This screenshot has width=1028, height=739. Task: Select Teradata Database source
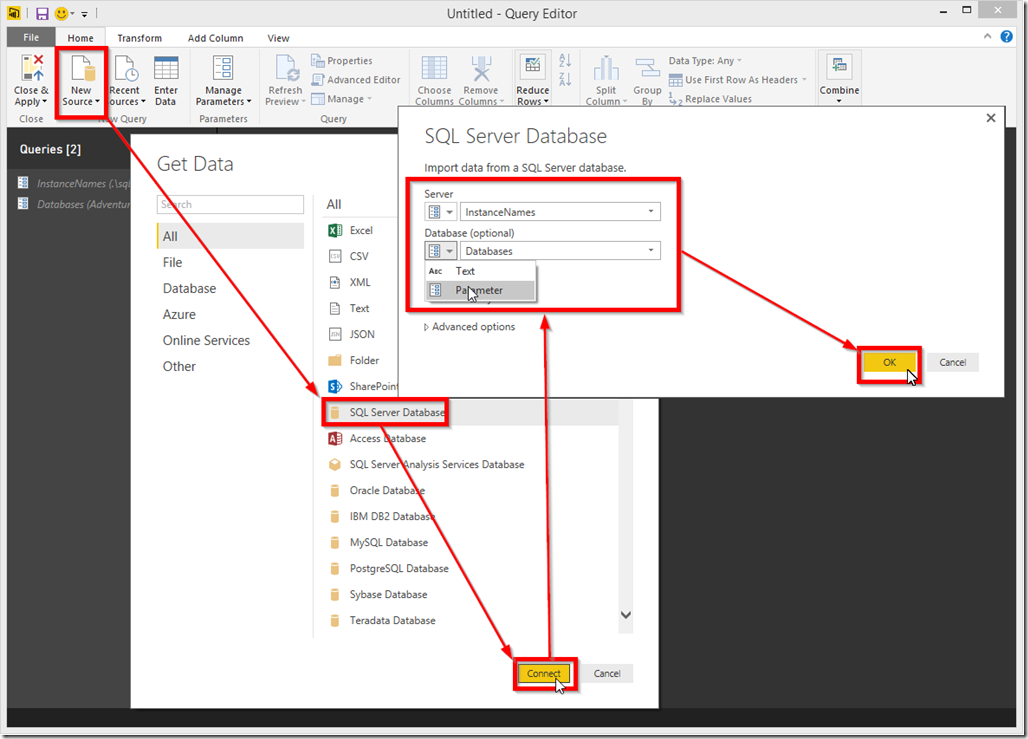(382, 620)
